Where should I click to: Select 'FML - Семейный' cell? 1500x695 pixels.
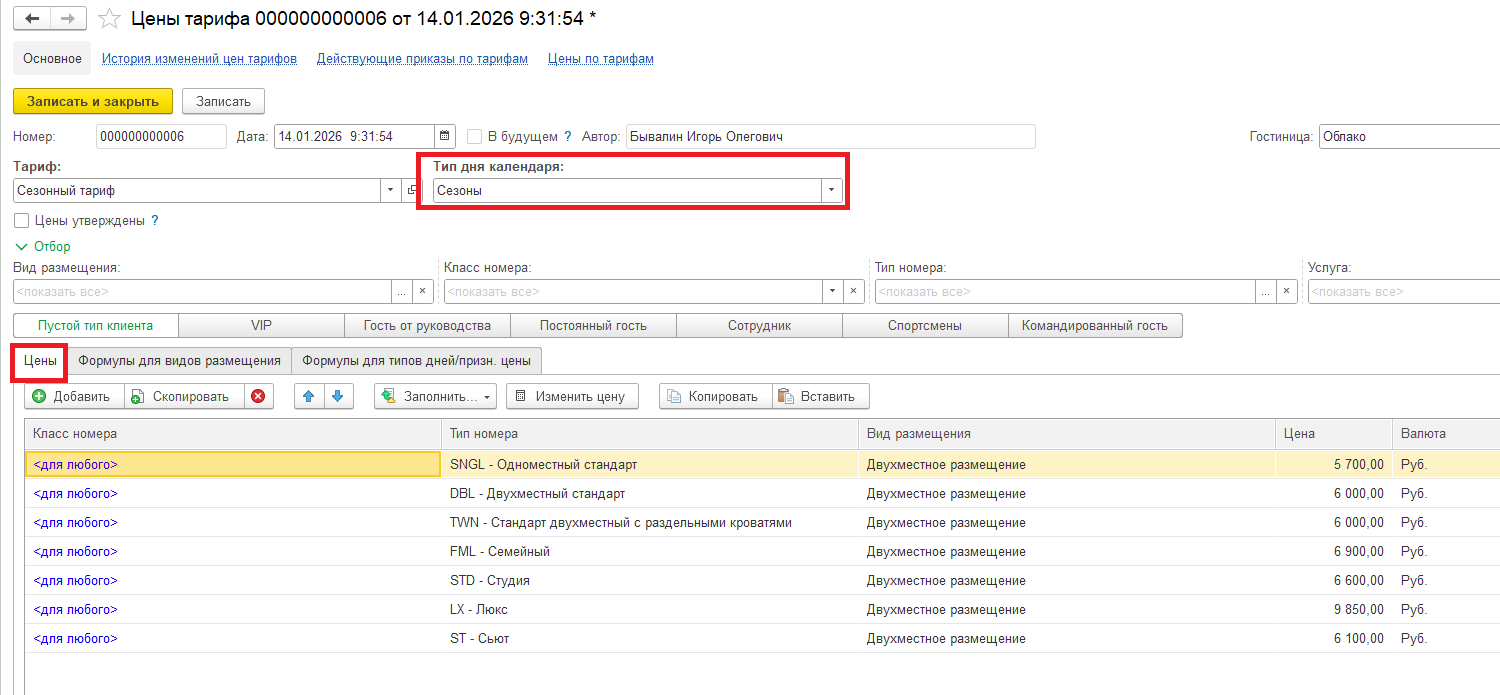coord(650,551)
